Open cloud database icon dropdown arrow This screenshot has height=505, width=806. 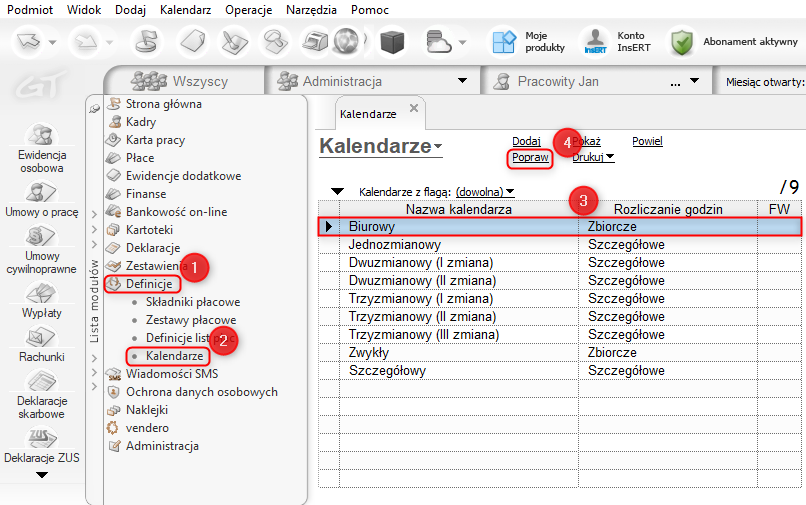[x=462, y=42]
